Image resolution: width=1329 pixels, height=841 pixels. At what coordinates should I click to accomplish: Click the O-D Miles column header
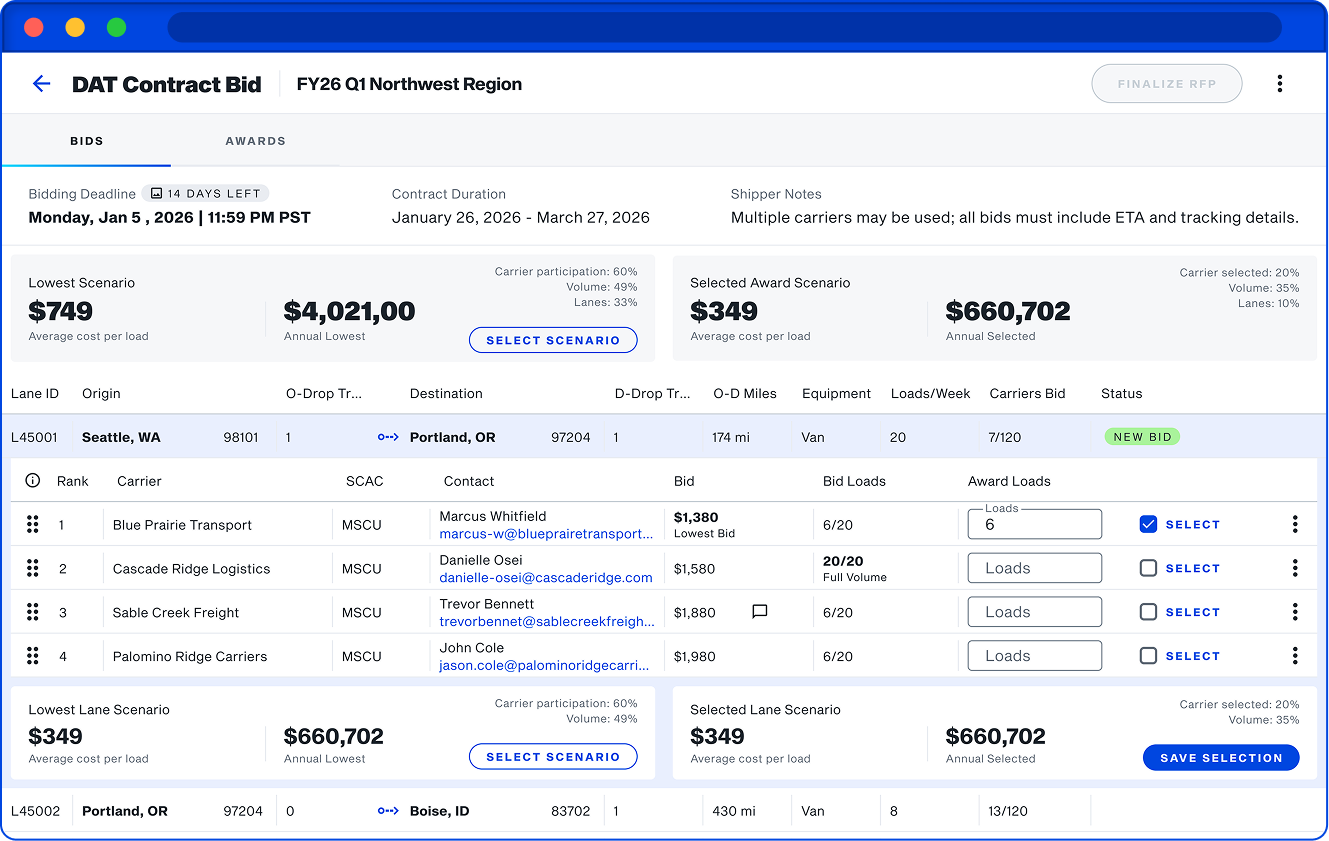(745, 394)
